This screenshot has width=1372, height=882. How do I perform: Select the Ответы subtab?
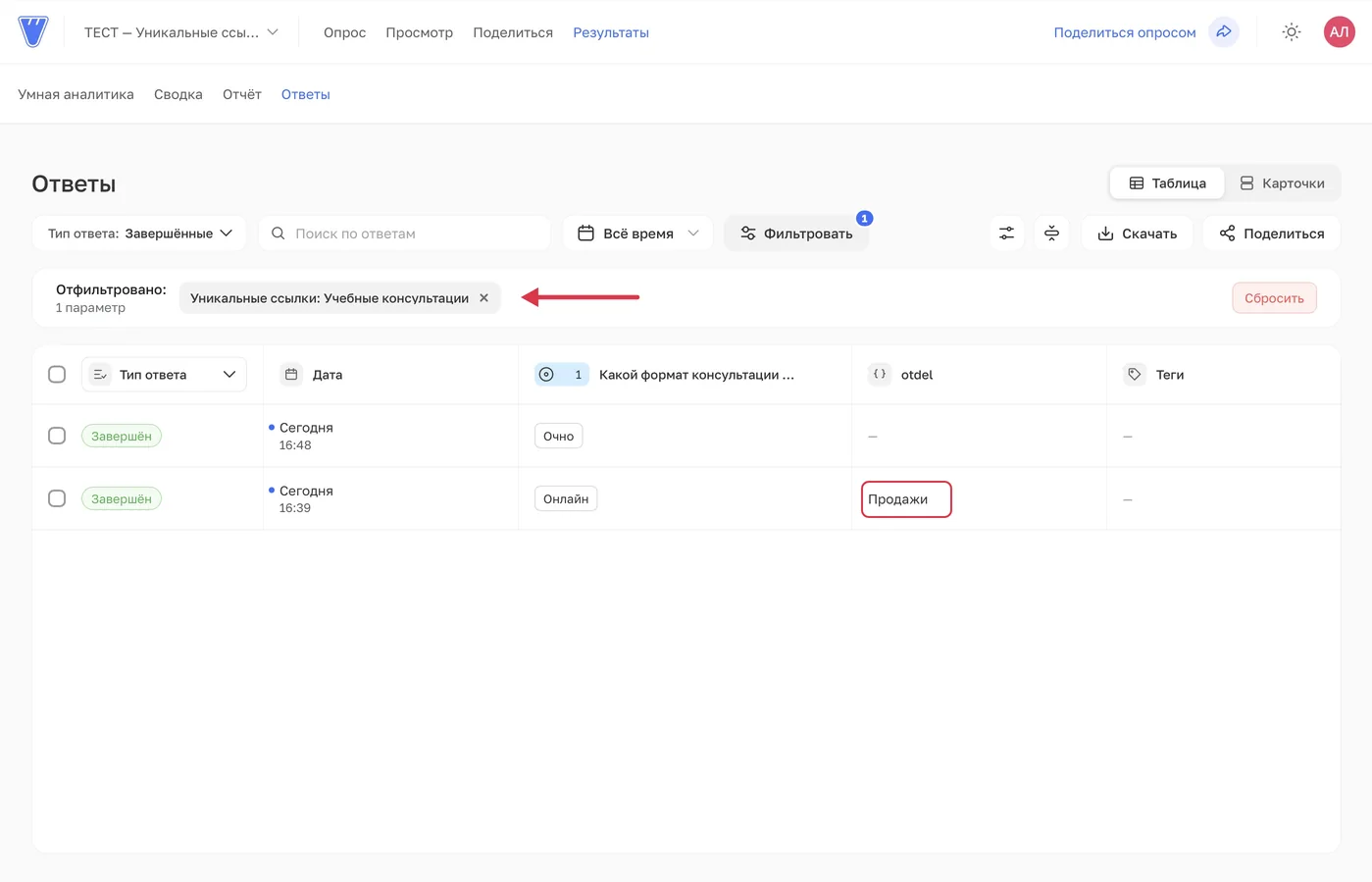[306, 94]
